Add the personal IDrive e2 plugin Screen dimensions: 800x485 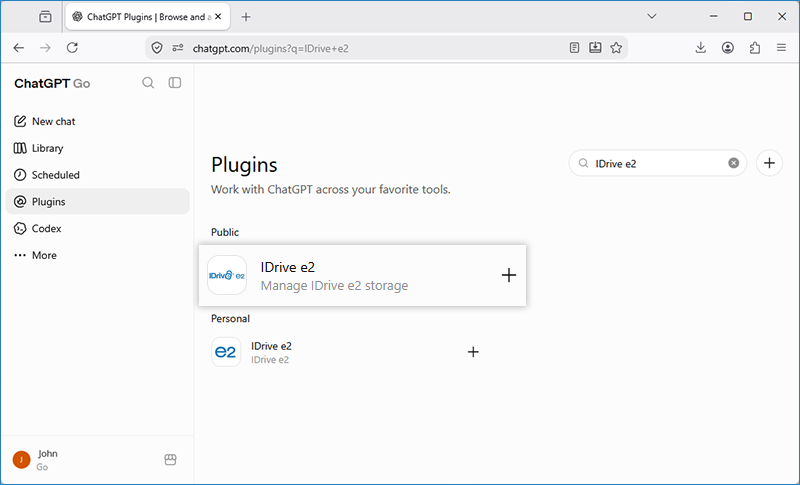pos(473,352)
